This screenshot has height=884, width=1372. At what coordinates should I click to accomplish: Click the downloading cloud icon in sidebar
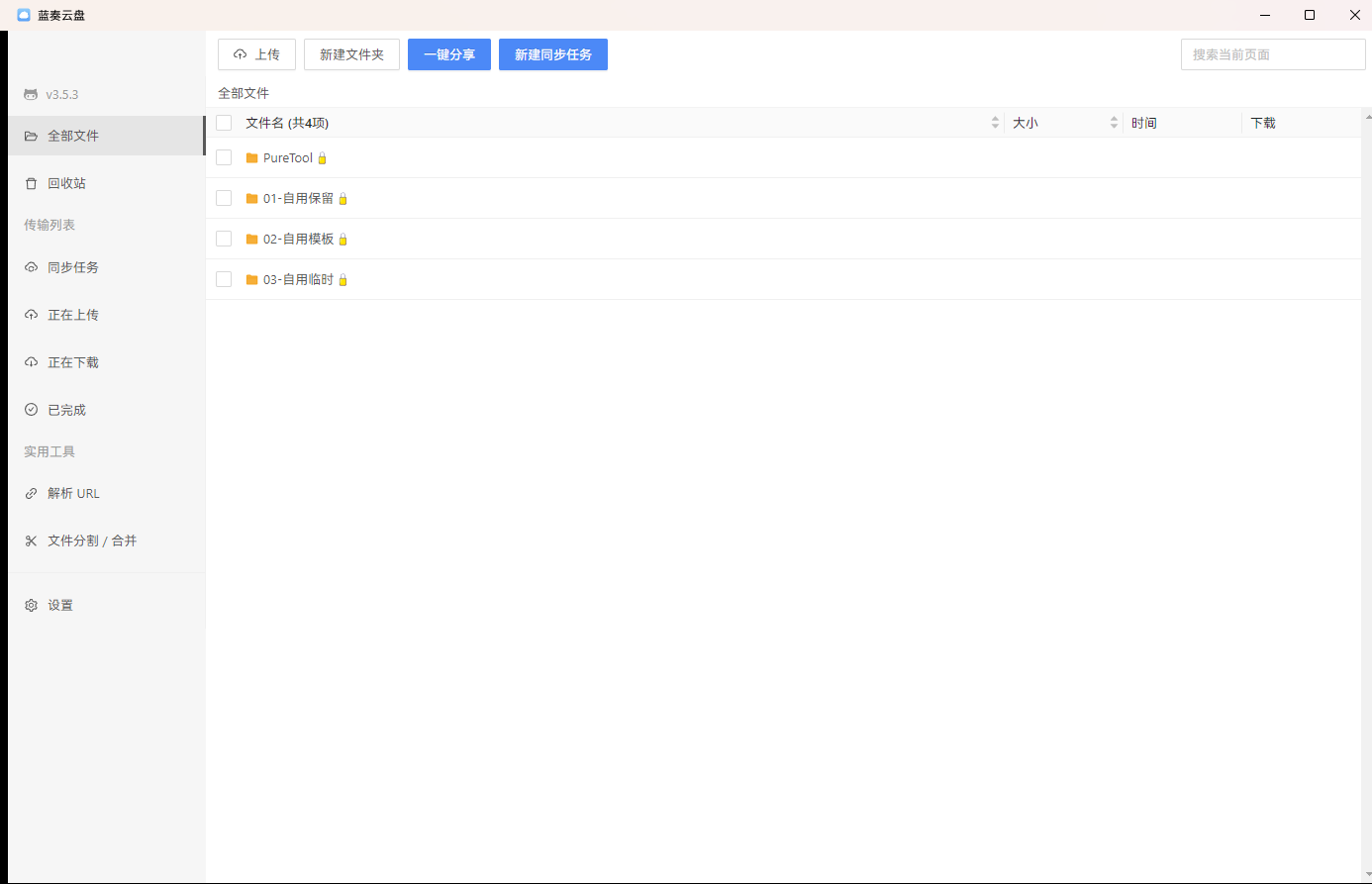coord(31,362)
